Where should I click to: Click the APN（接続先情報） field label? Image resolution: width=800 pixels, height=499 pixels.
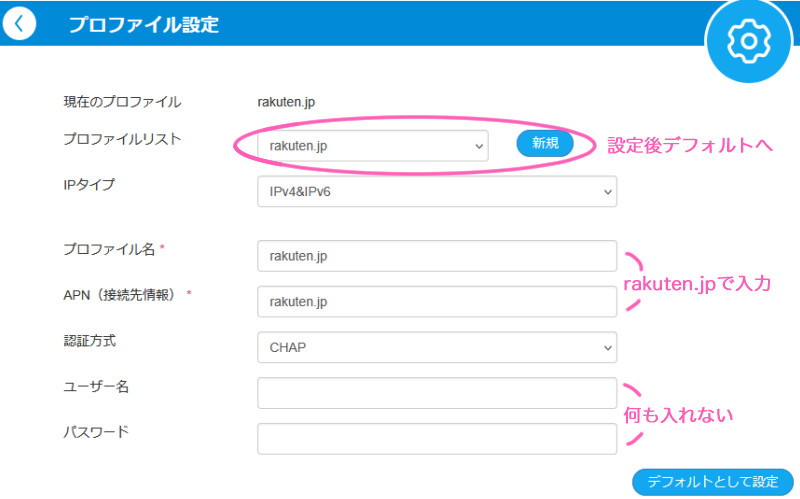(x=121, y=294)
